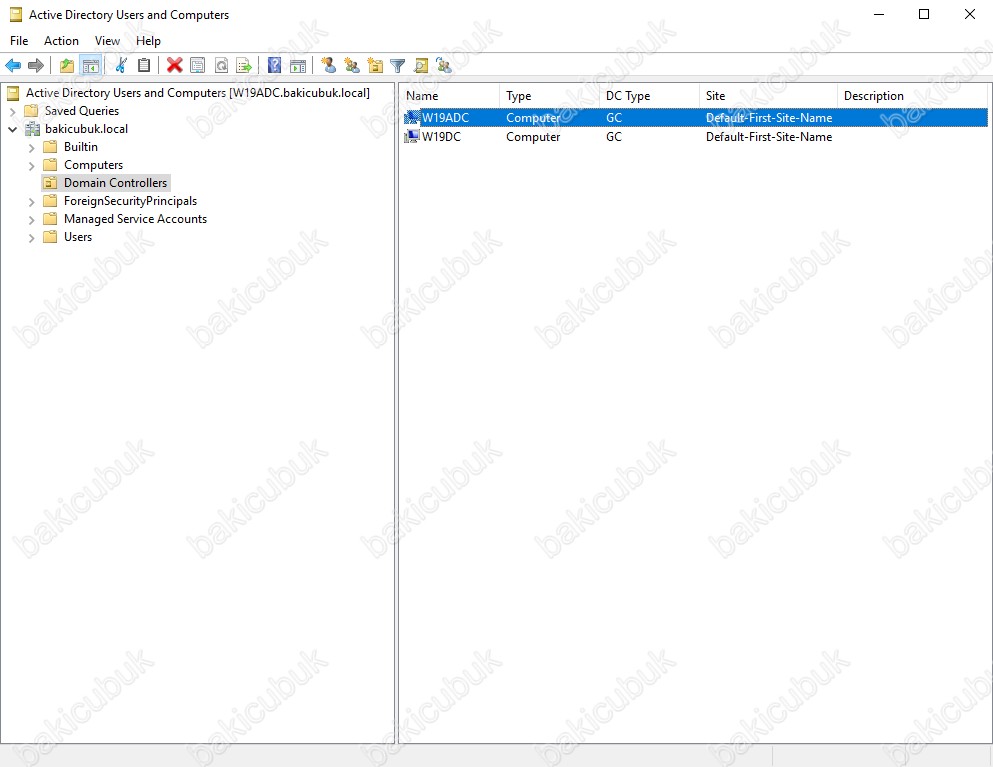This screenshot has height=767, width=993.
Task: Select the Builtin folder
Action: pyautogui.click(x=80, y=147)
